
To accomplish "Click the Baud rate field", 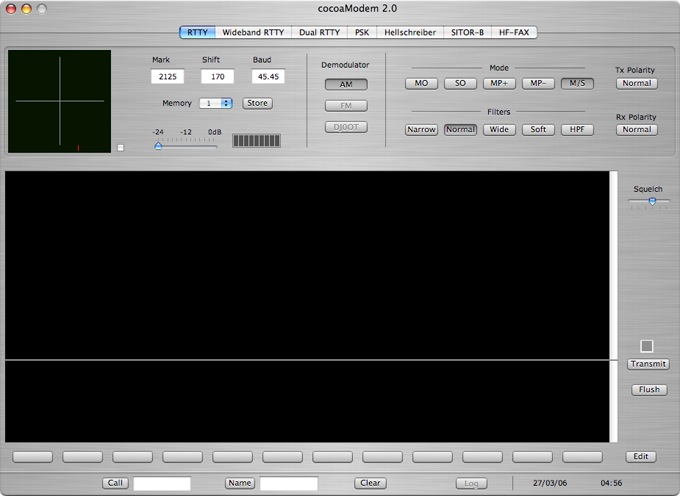I will [x=268, y=76].
